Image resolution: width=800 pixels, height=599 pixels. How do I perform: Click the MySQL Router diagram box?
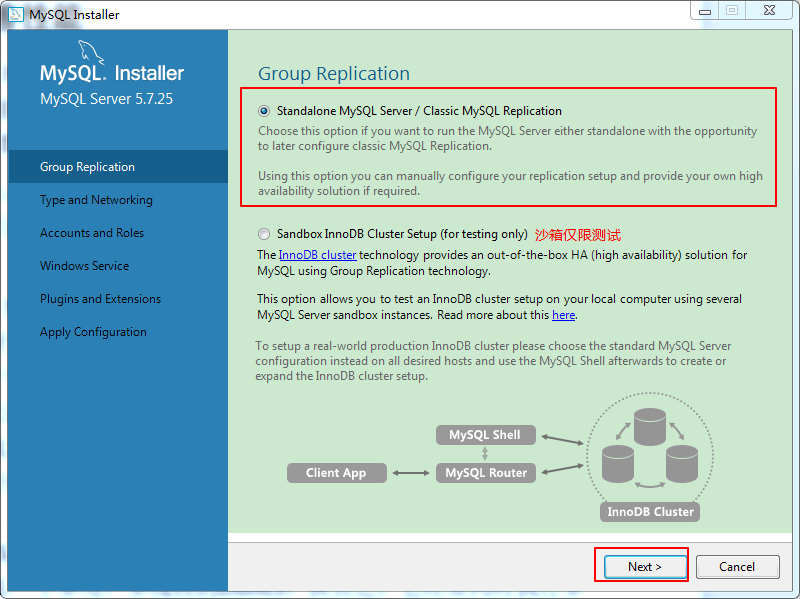(485, 473)
